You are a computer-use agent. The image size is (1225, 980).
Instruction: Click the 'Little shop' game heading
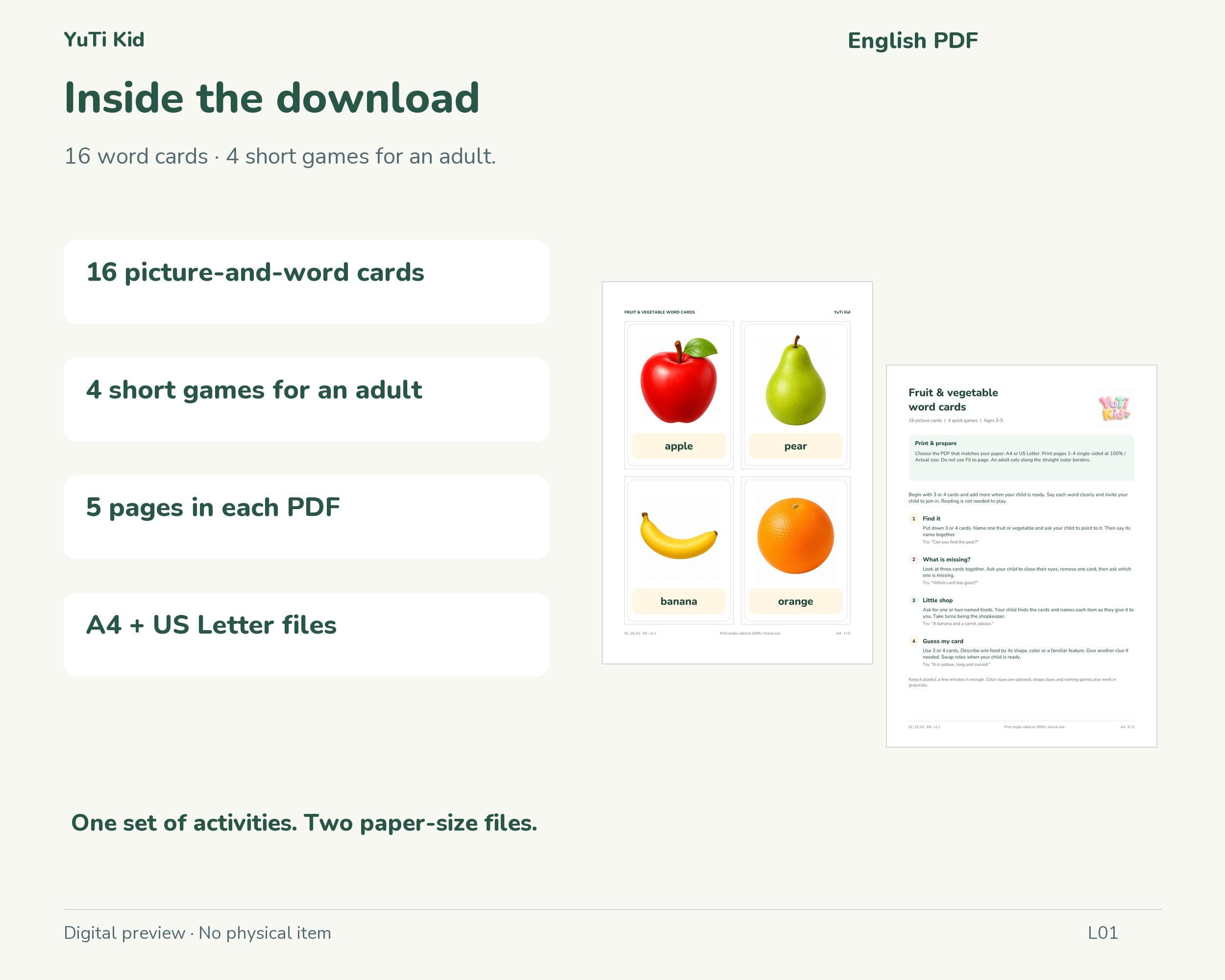click(937, 601)
